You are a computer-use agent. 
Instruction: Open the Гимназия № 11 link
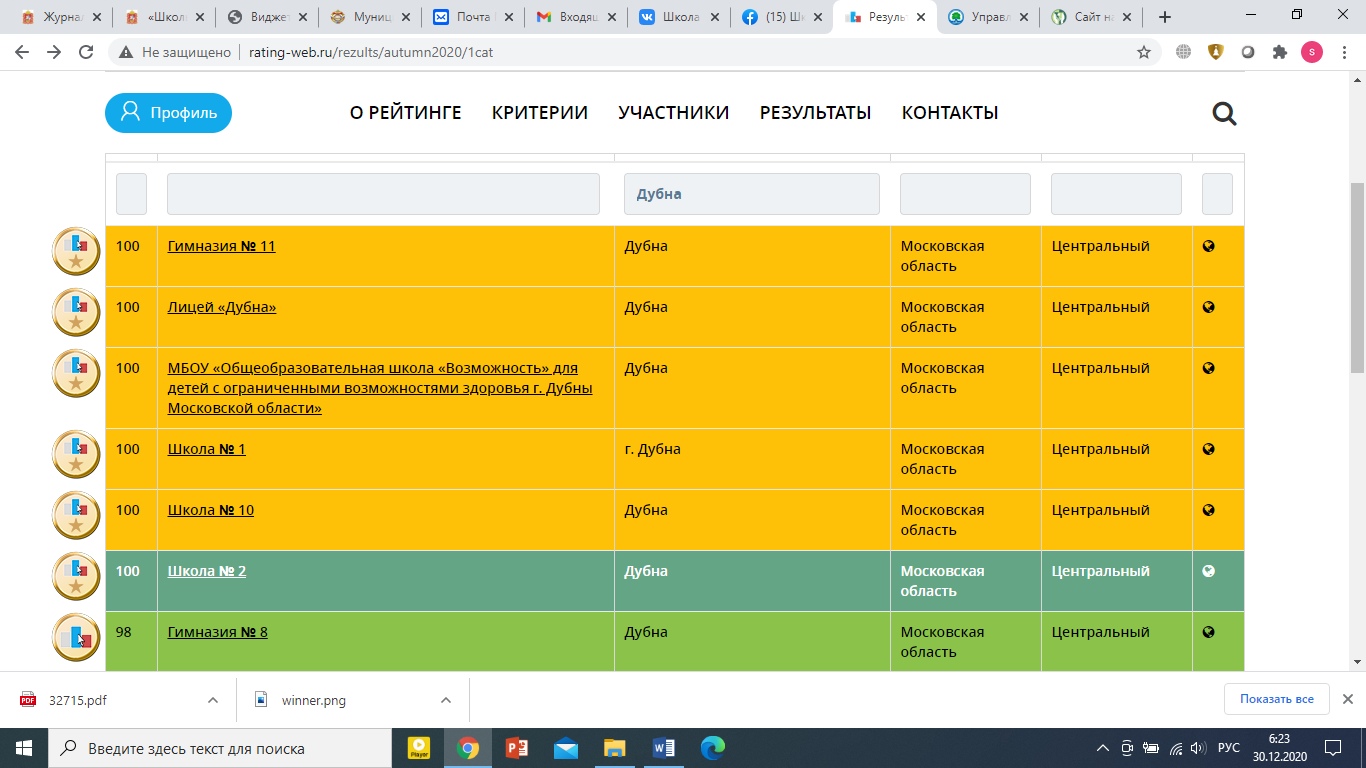(221, 246)
